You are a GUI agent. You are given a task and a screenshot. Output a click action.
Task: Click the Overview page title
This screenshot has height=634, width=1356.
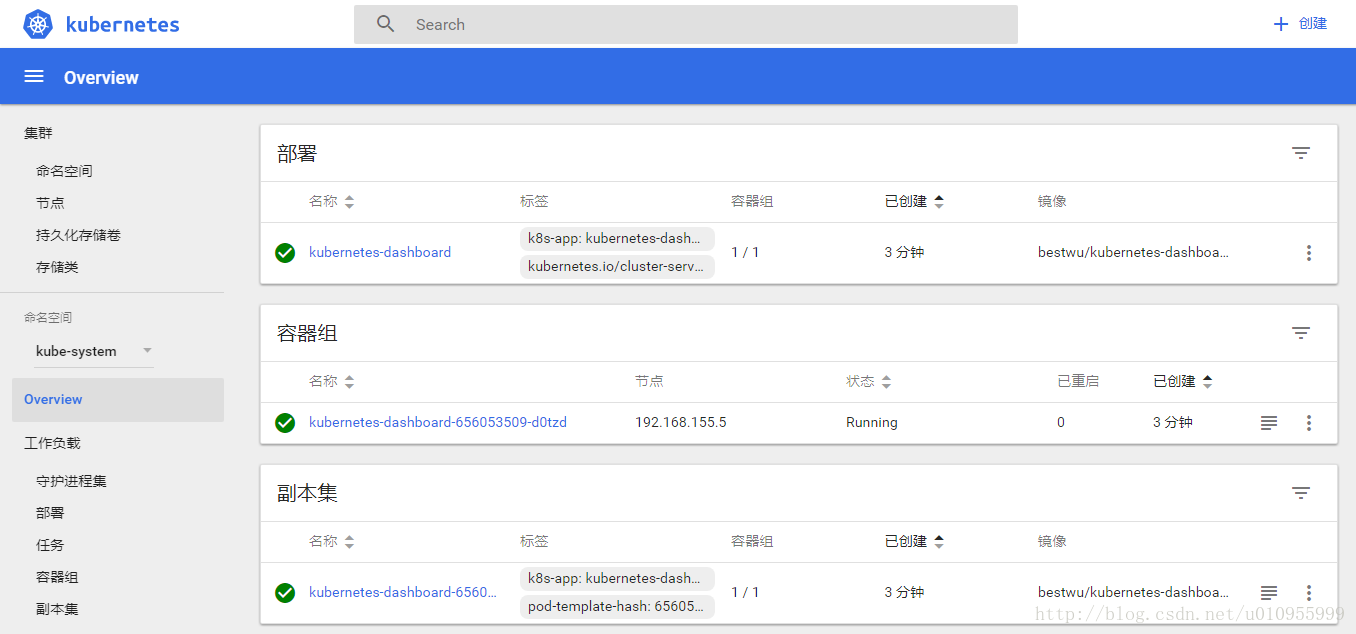click(x=101, y=77)
